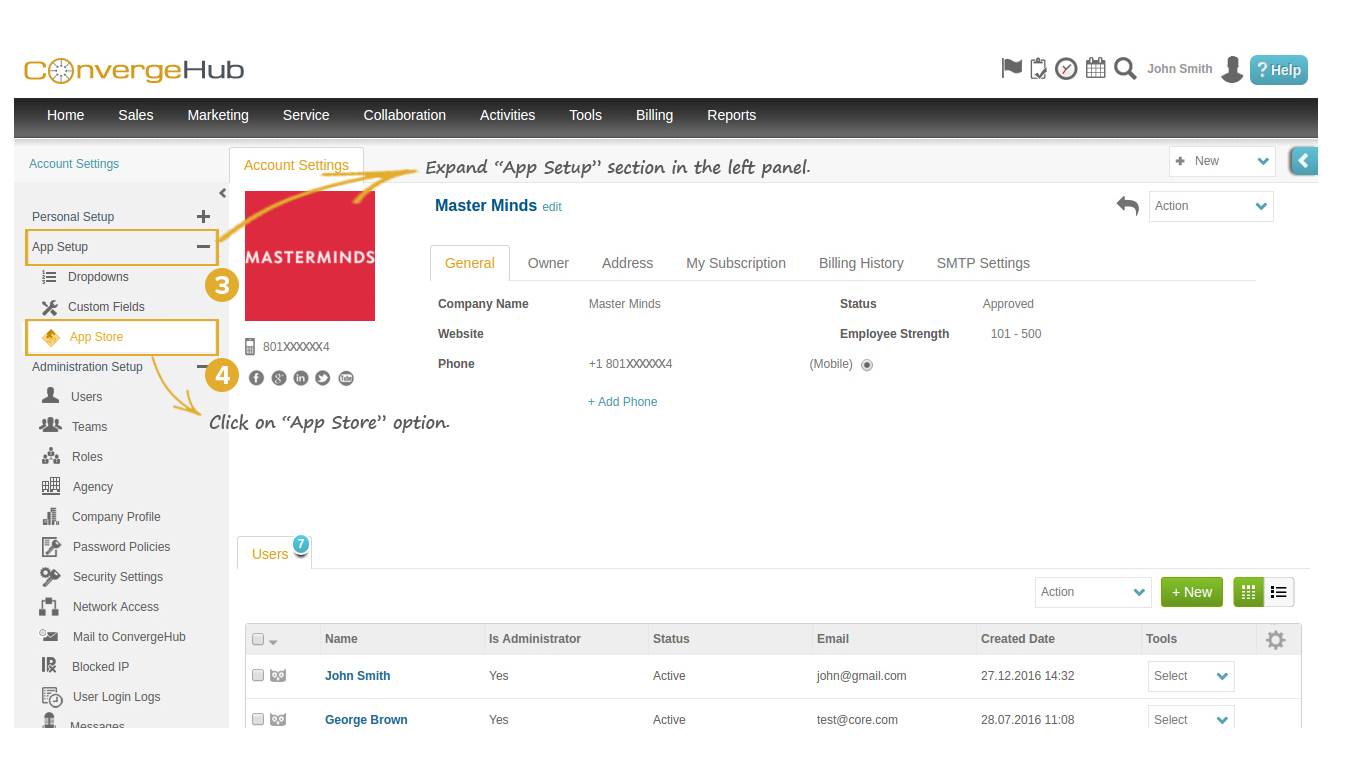The height and width of the screenshot is (770, 1349).
Task: Click the blue panel toggle arrow at right
Action: pos(1303,161)
